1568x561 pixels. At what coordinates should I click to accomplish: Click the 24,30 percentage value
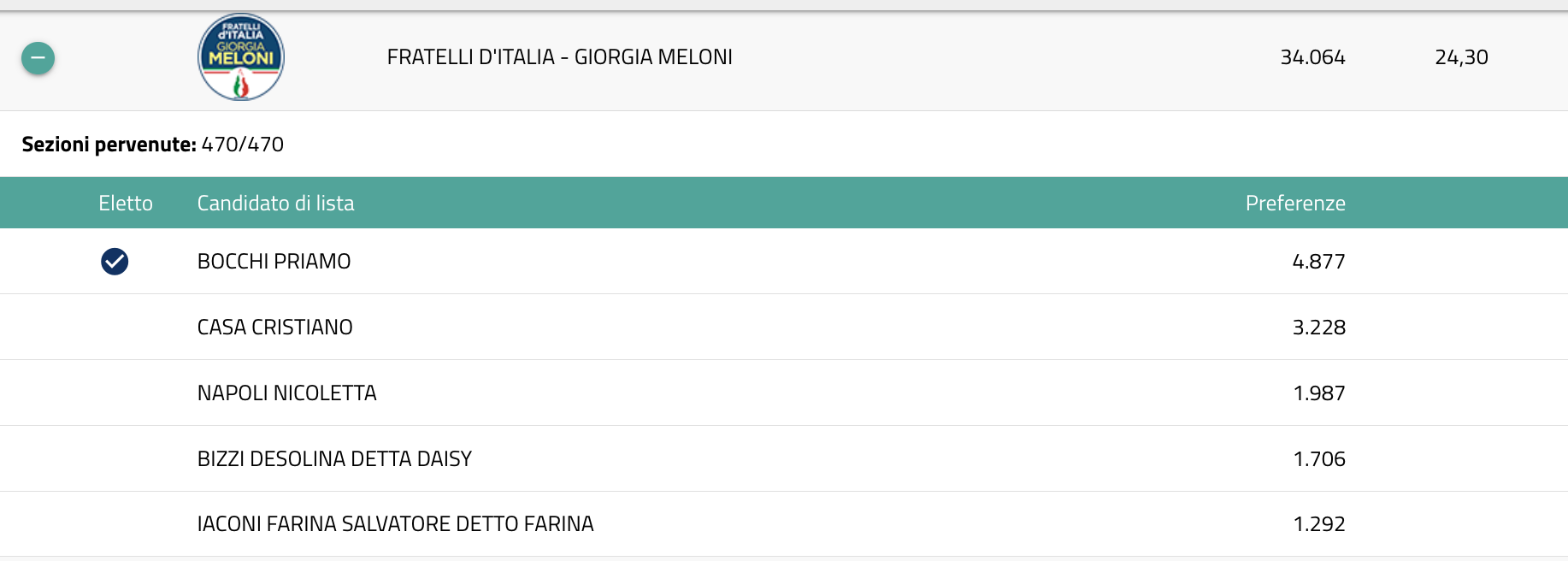(1461, 57)
